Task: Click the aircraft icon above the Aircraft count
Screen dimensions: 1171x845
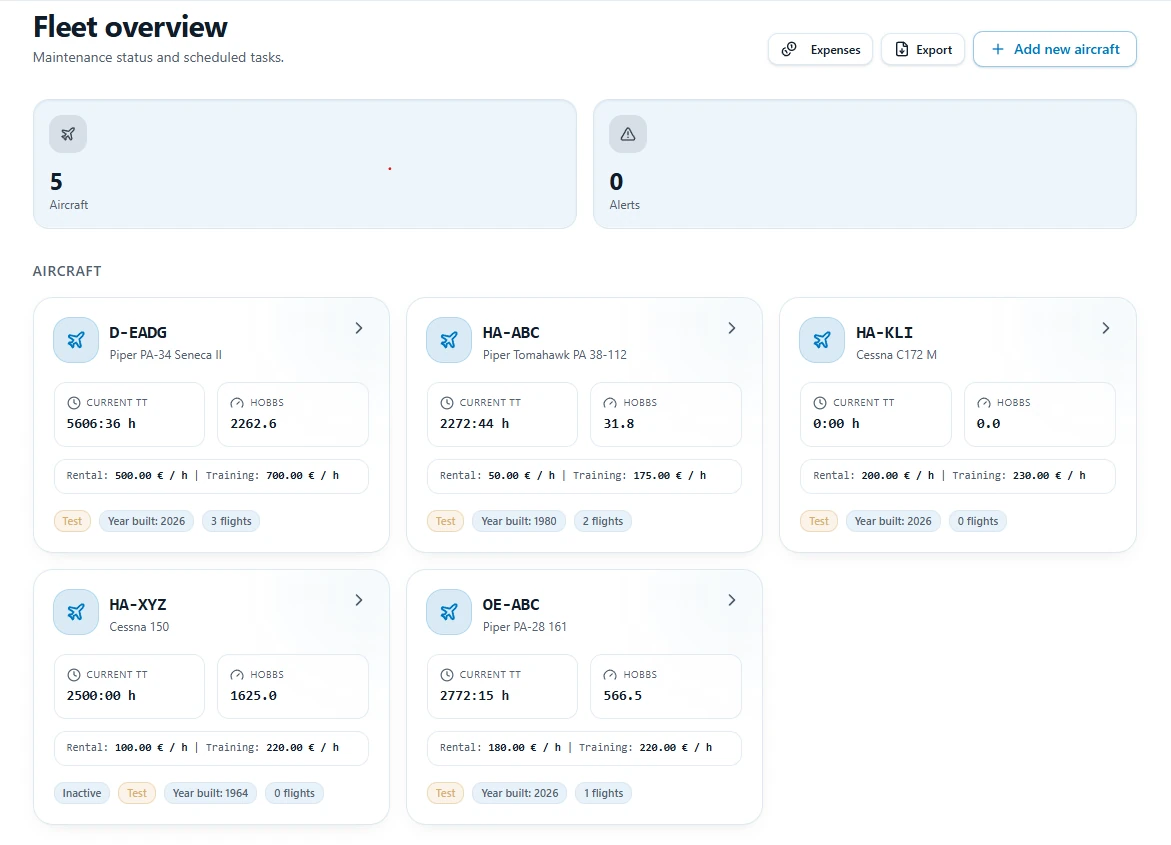Action: [68, 134]
